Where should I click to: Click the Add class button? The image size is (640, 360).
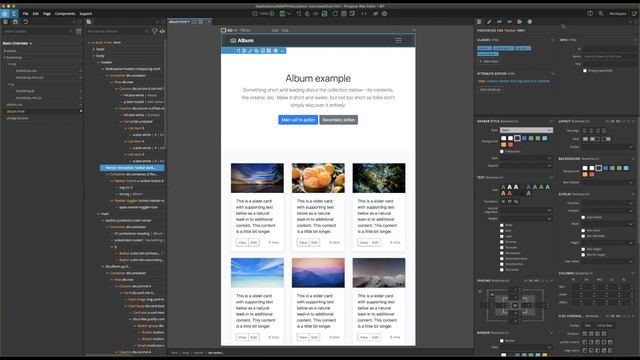[489, 61]
